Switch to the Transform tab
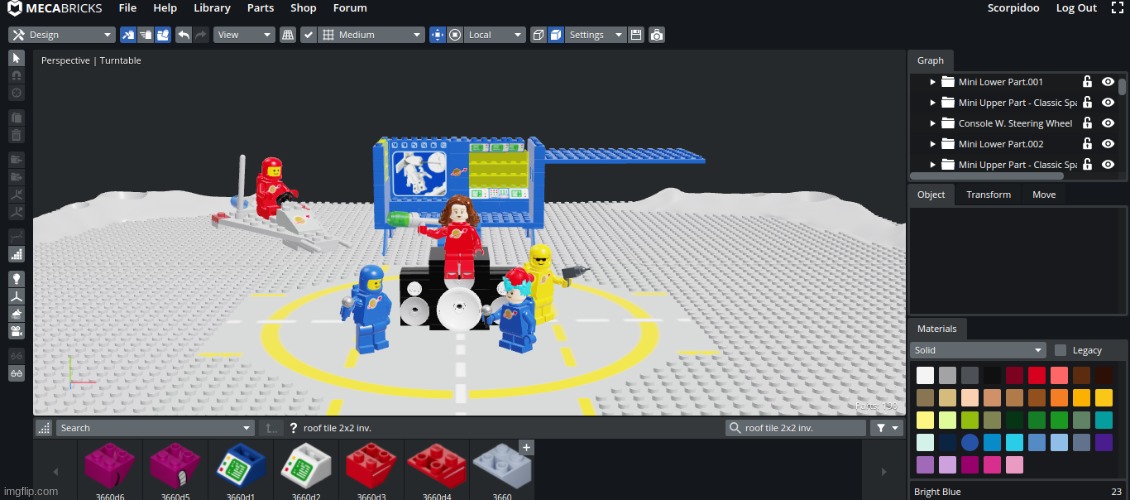 988,195
